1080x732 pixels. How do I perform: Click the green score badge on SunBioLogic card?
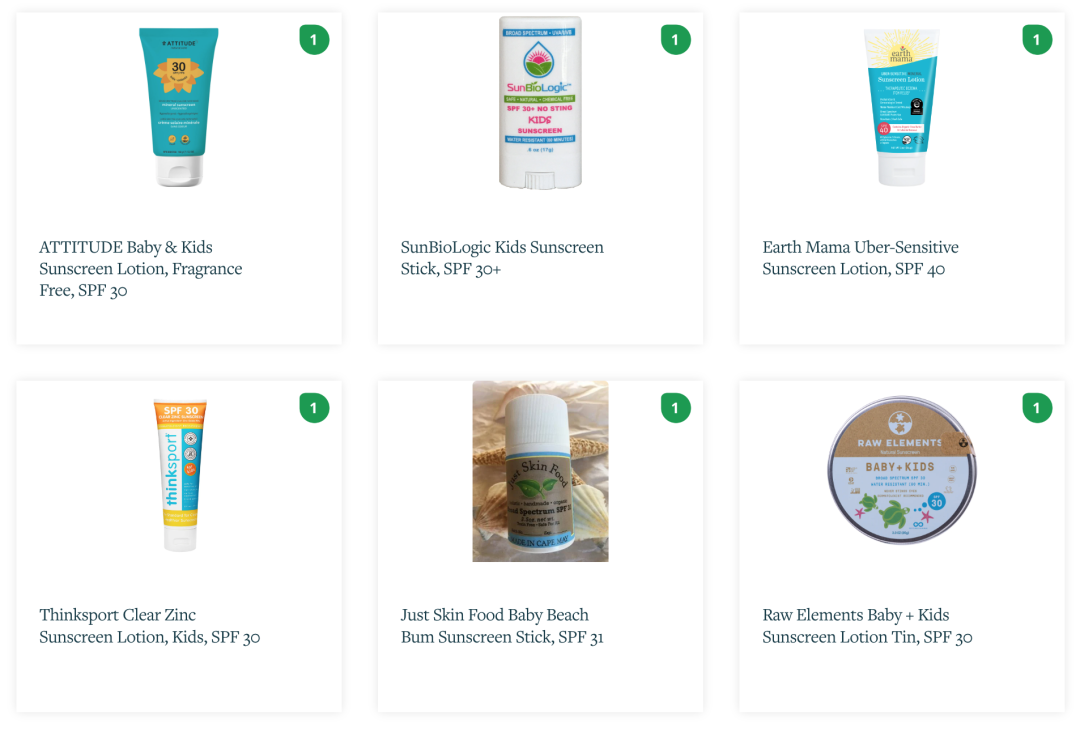point(676,39)
